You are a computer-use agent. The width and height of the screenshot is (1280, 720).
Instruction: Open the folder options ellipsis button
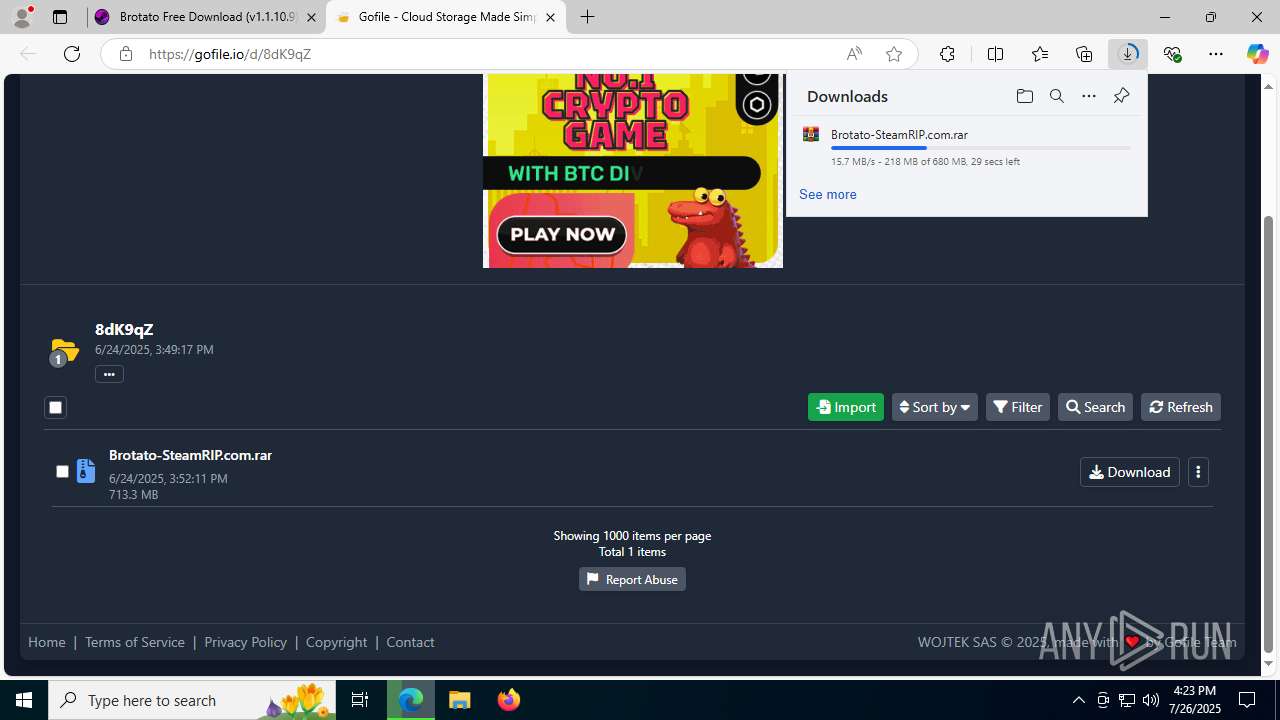click(109, 374)
